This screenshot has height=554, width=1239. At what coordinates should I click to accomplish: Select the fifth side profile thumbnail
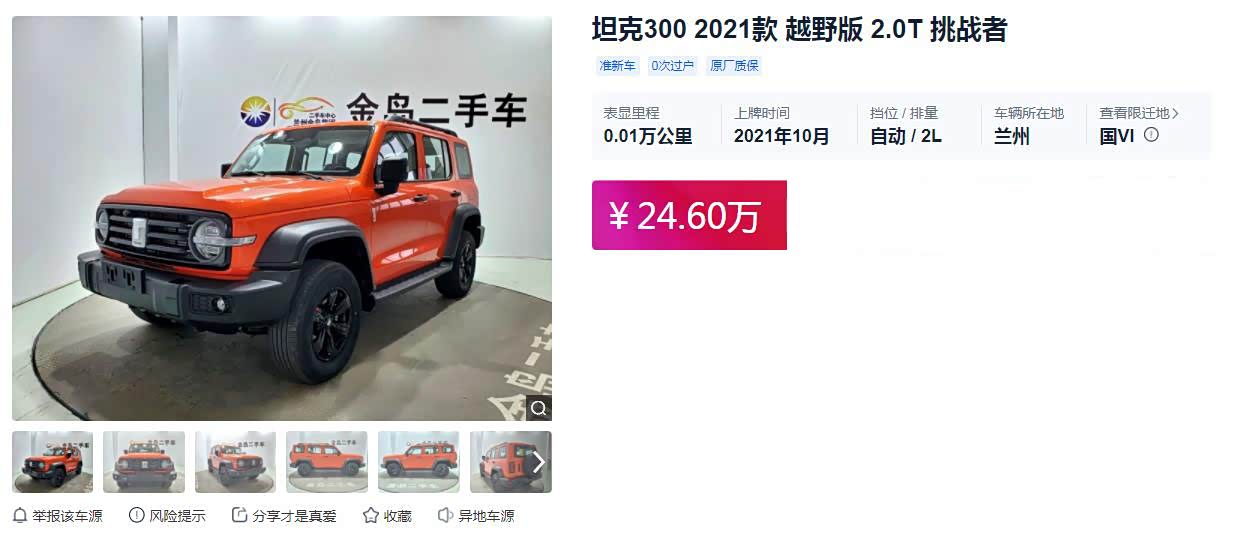pos(419,462)
